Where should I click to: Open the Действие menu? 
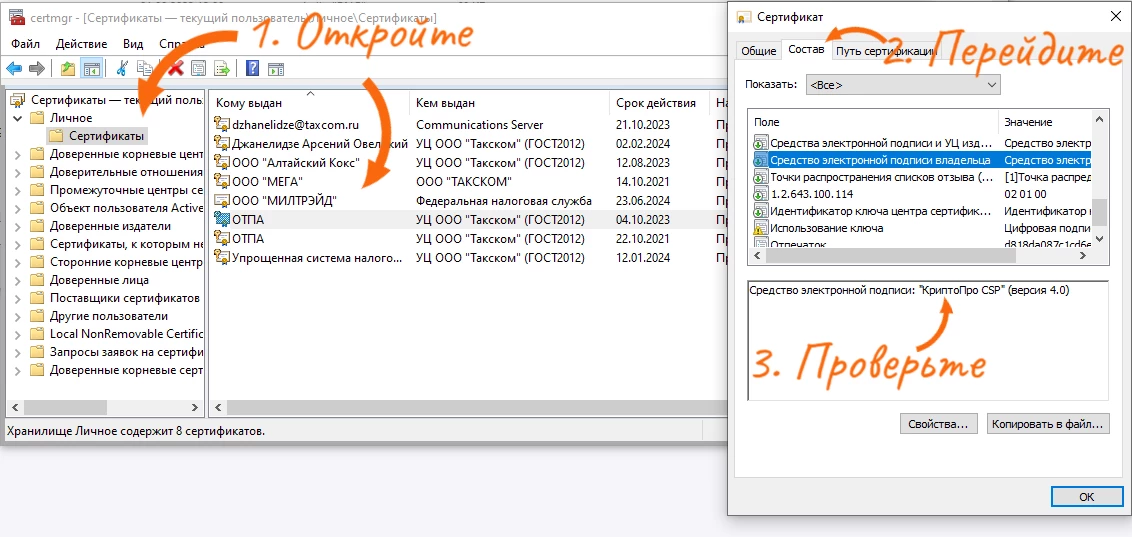coord(81,44)
